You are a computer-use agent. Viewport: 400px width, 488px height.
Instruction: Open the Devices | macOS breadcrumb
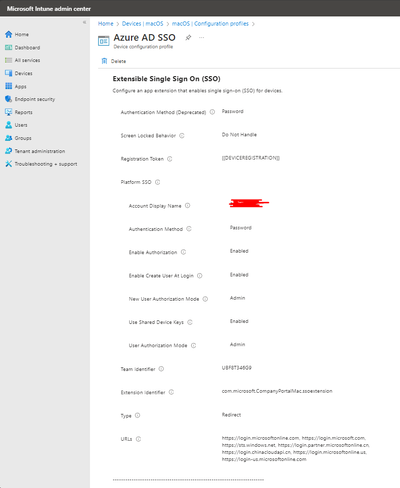(x=143, y=24)
